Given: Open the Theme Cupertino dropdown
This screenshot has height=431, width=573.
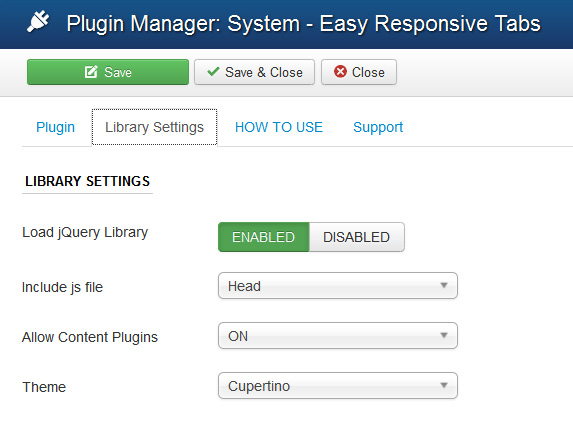Looking at the screenshot, I should 338,385.
